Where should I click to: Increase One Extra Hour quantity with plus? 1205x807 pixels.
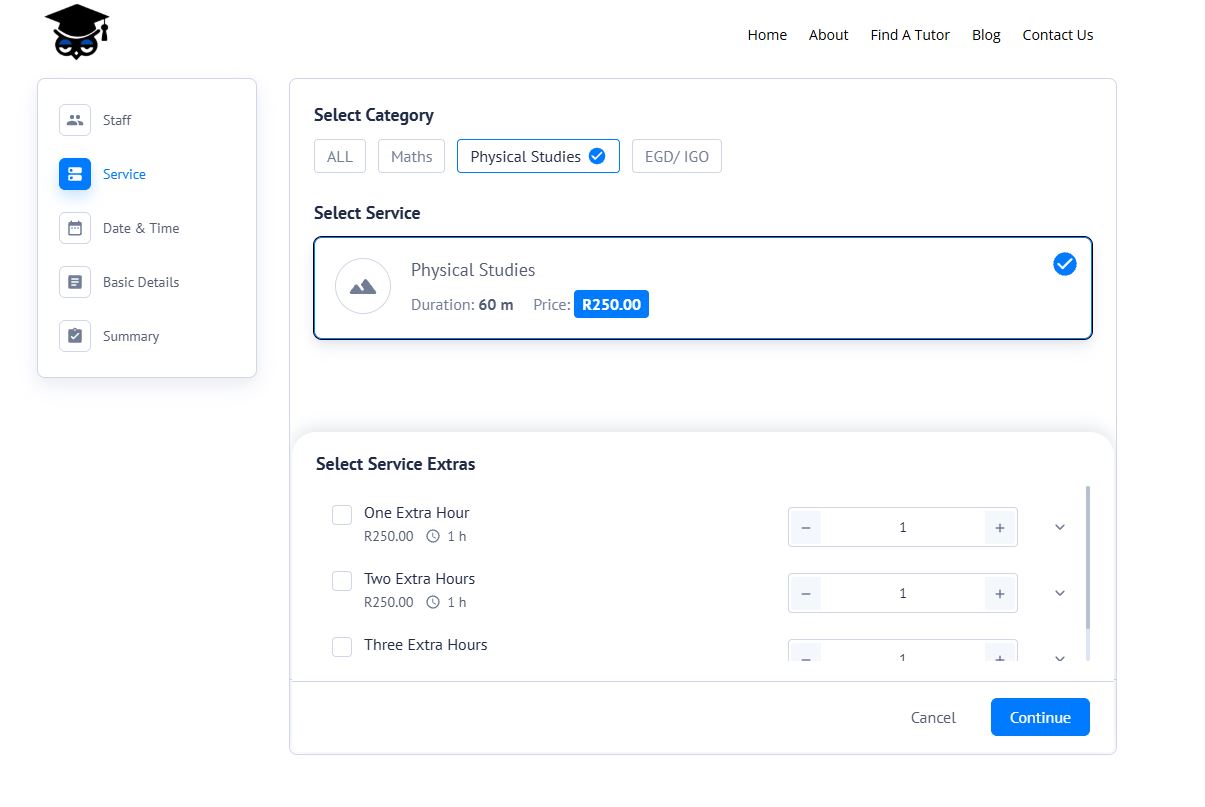pos(999,527)
